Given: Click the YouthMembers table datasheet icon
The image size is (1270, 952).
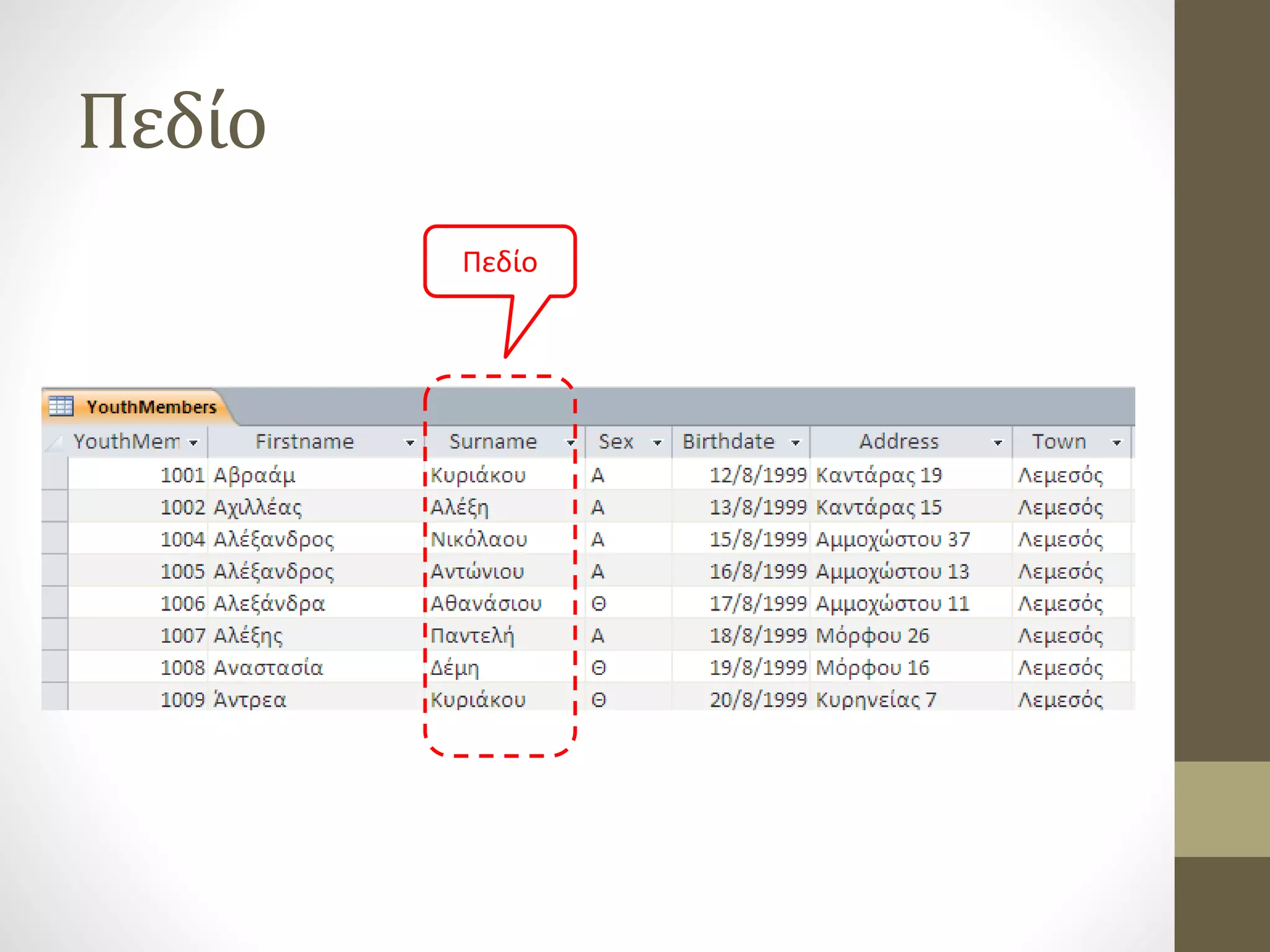Looking at the screenshot, I should (61, 406).
